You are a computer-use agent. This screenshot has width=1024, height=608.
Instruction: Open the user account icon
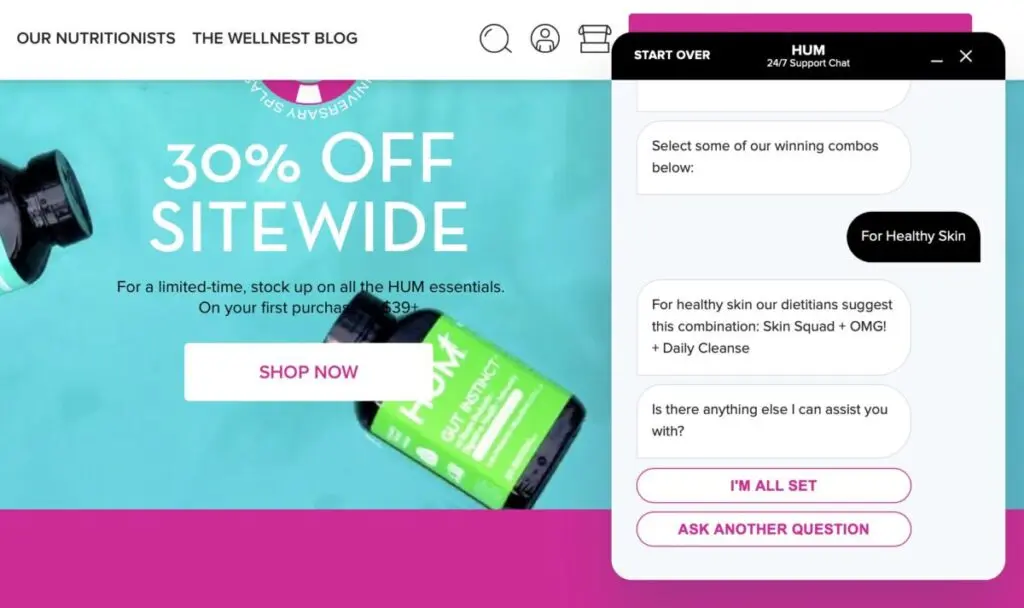[x=545, y=39]
